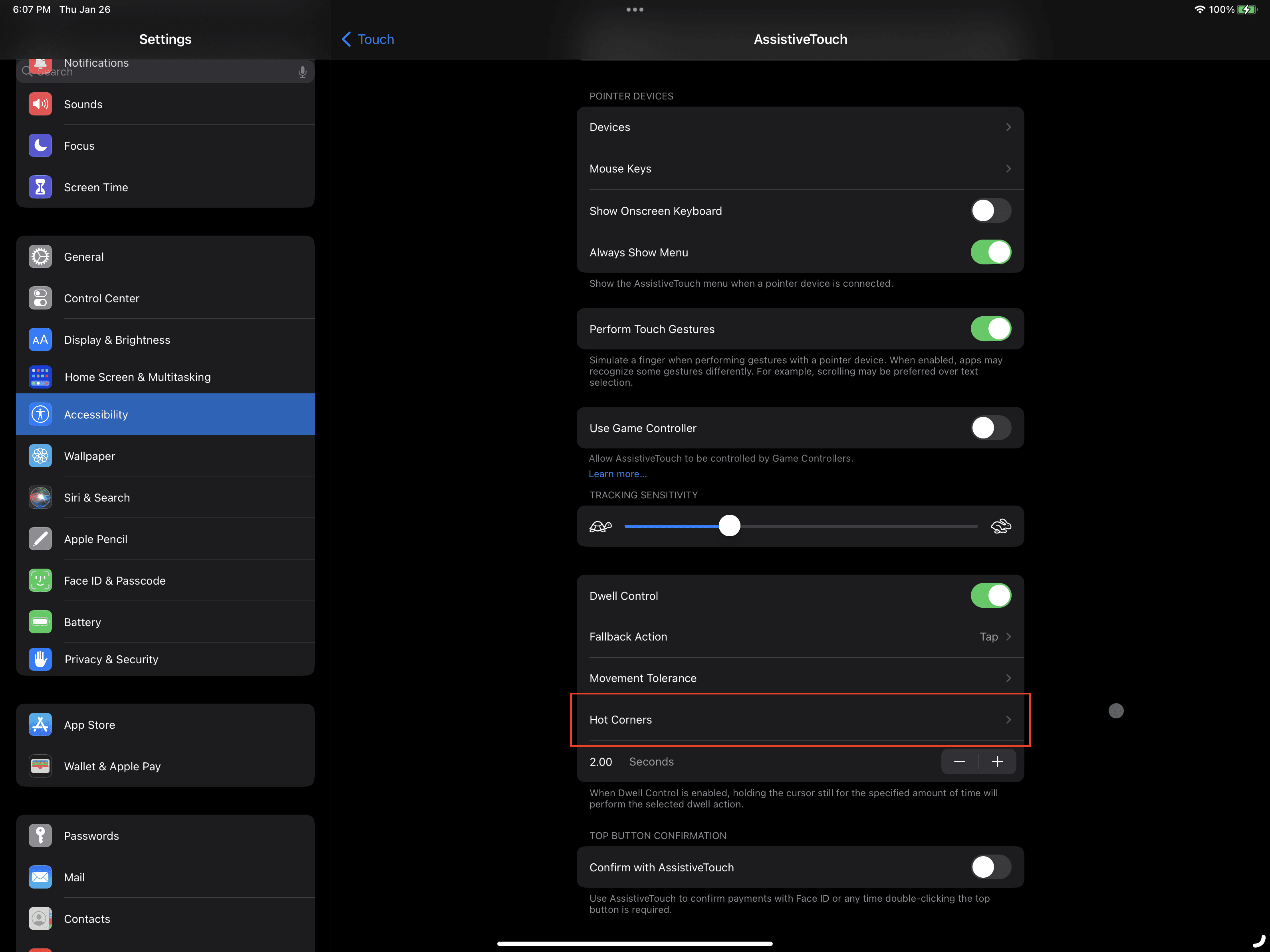The height and width of the screenshot is (952, 1270).
Task: Go back to Touch settings
Action: click(368, 39)
